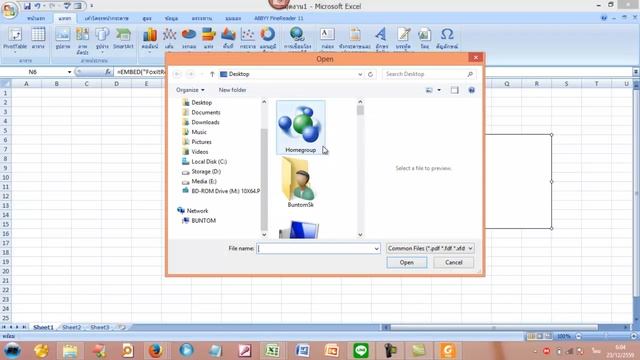The image size is (640, 360).
Task: Click the Cancel button
Action: coord(453,262)
